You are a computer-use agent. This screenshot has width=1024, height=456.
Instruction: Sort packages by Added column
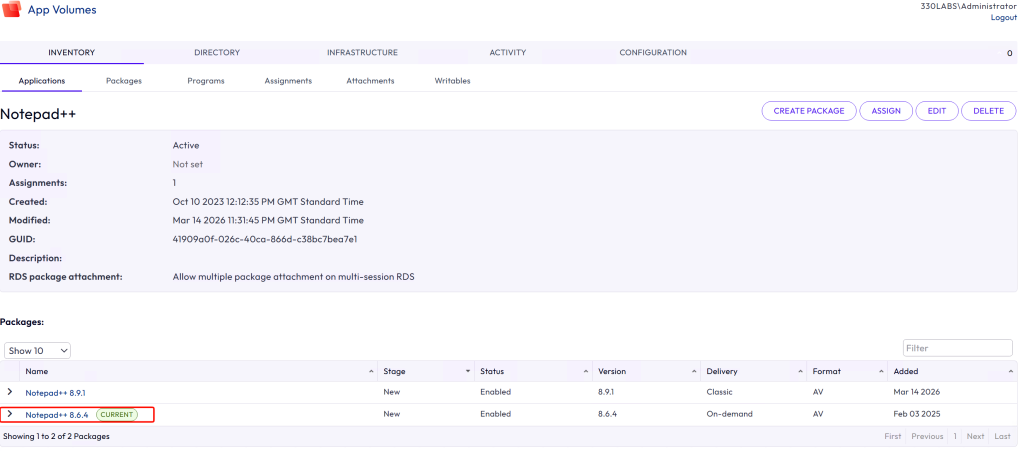coord(952,371)
